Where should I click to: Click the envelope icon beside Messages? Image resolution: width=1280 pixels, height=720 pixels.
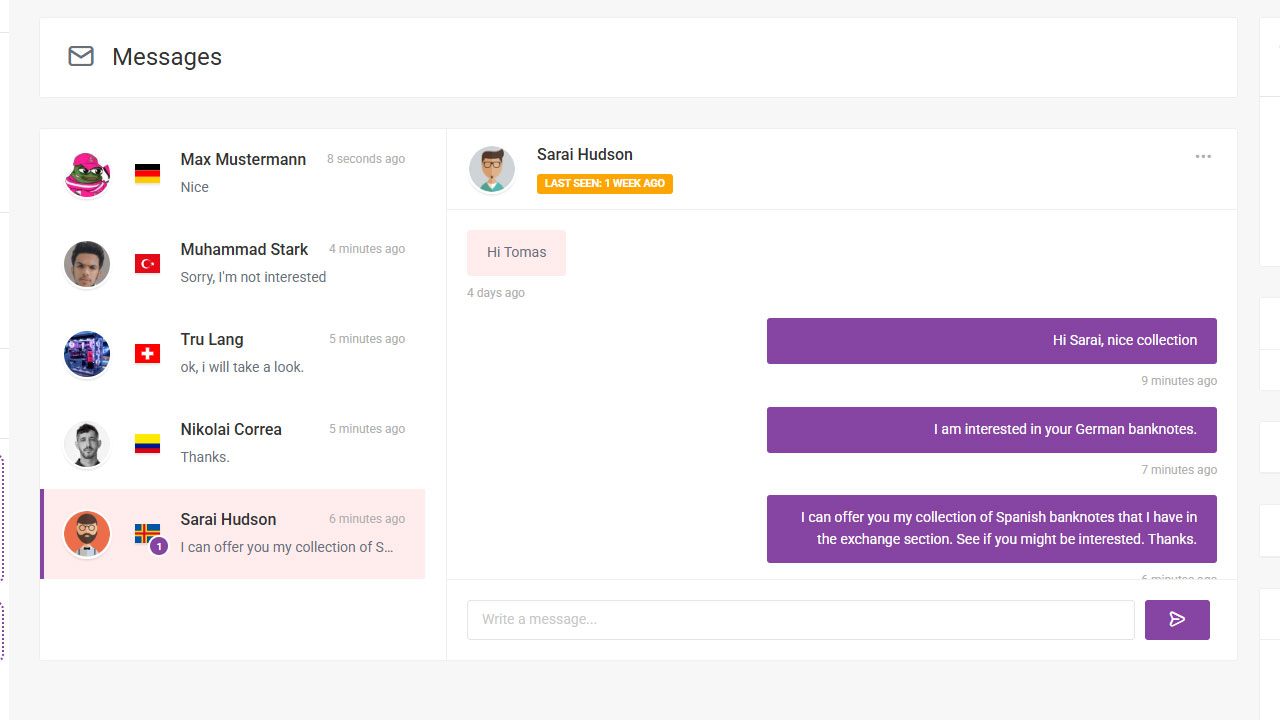[81, 57]
